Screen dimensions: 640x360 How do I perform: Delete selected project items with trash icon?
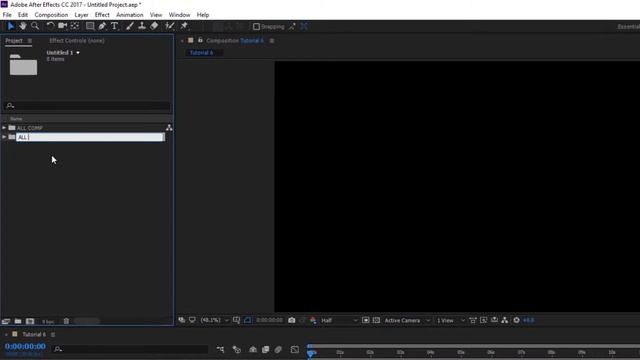click(x=66, y=321)
